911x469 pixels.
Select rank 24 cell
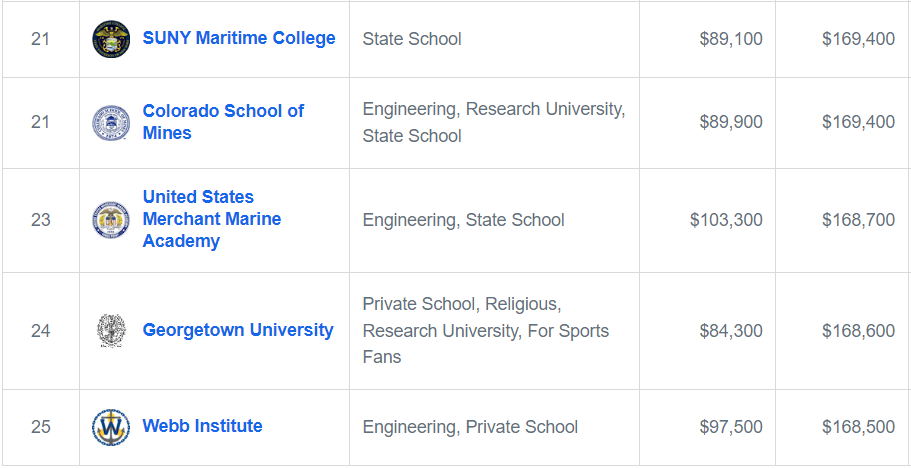41,331
